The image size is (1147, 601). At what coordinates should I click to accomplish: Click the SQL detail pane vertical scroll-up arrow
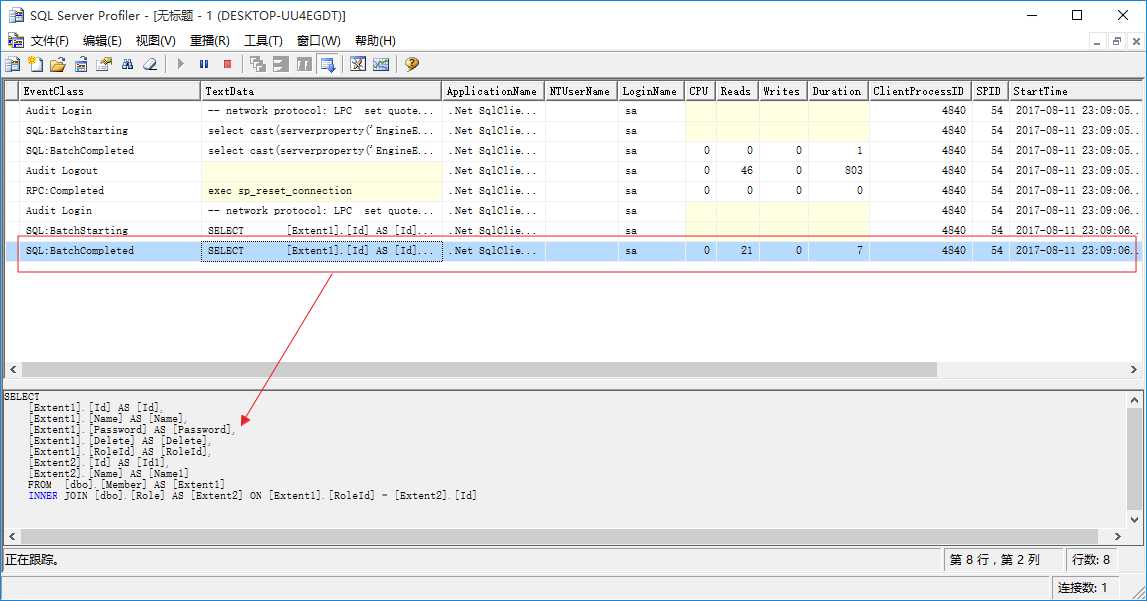[1135, 401]
